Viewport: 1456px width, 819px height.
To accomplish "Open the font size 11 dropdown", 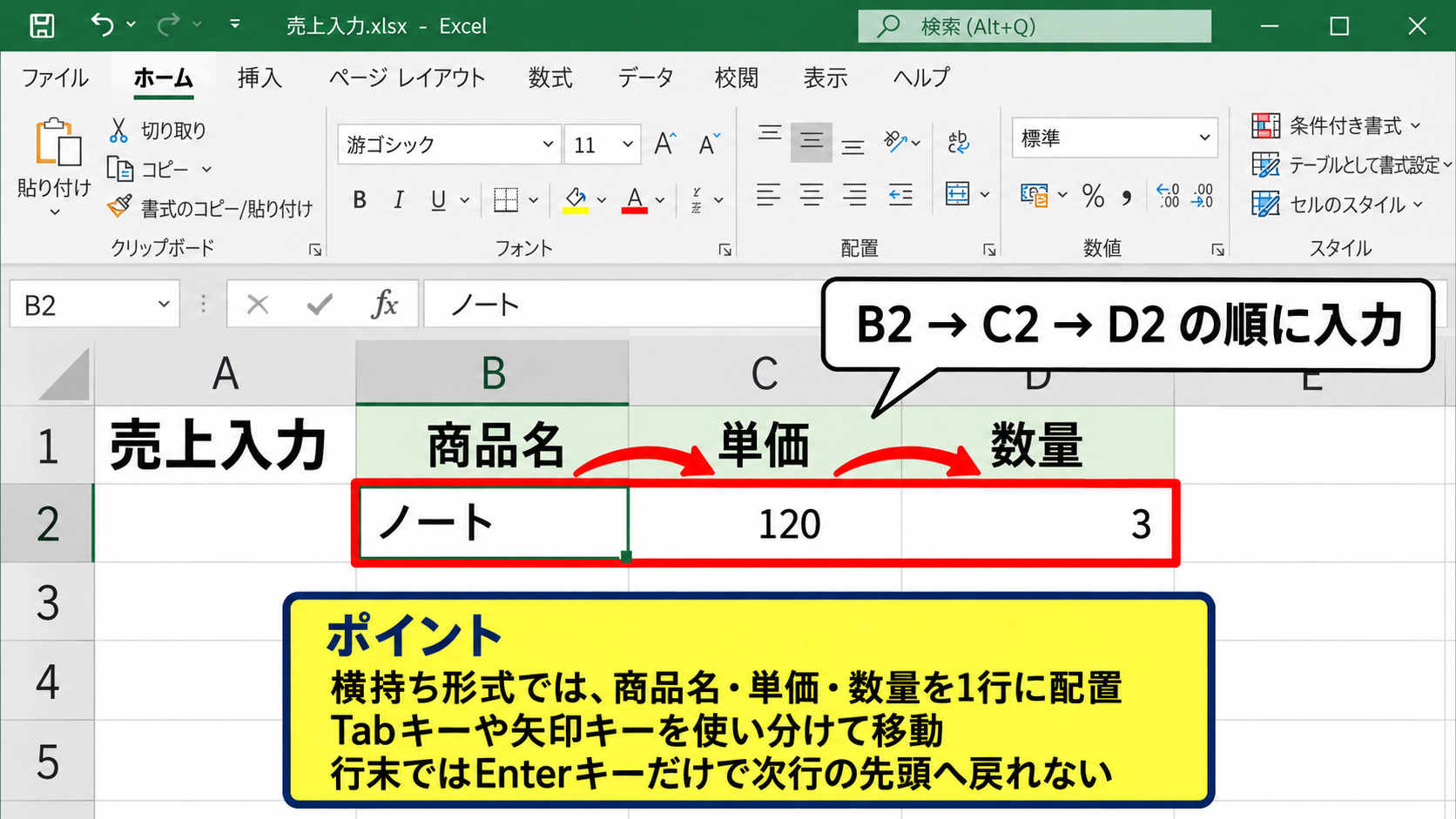I will (627, 144).
